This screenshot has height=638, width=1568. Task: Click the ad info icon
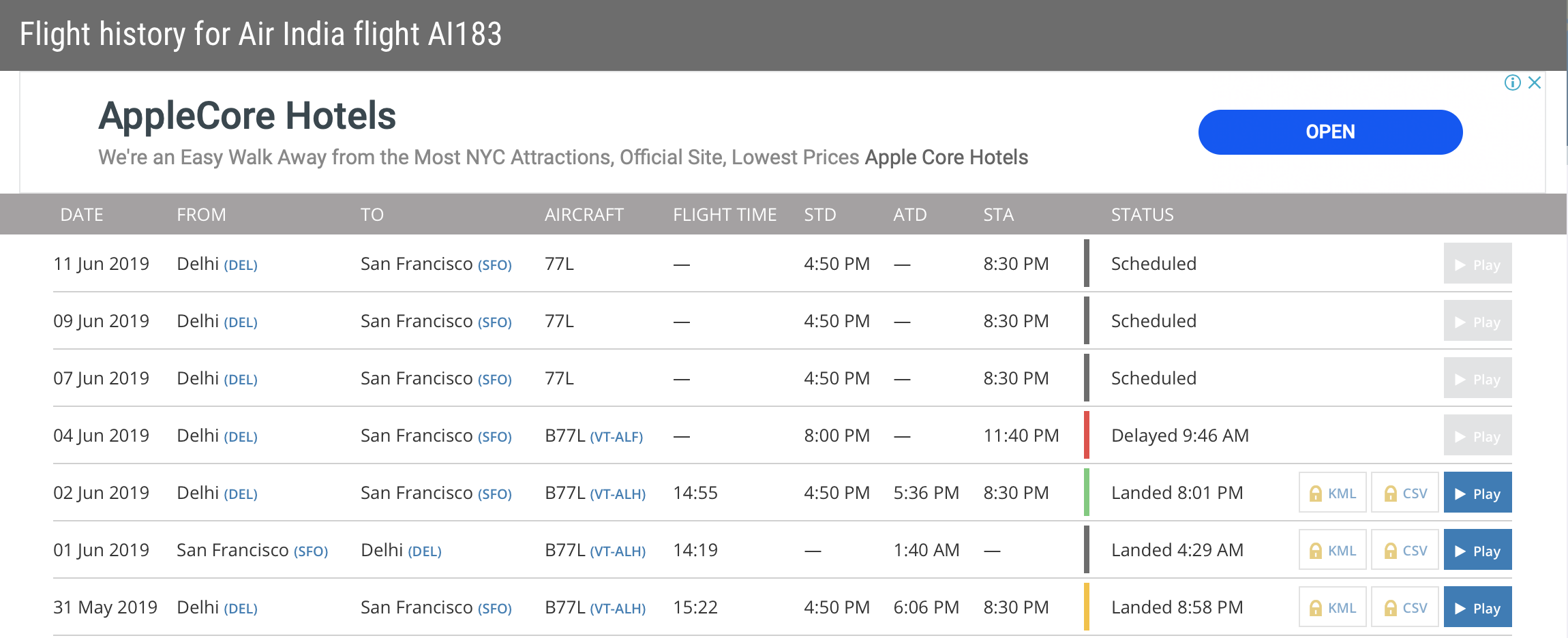point(1512,82)
